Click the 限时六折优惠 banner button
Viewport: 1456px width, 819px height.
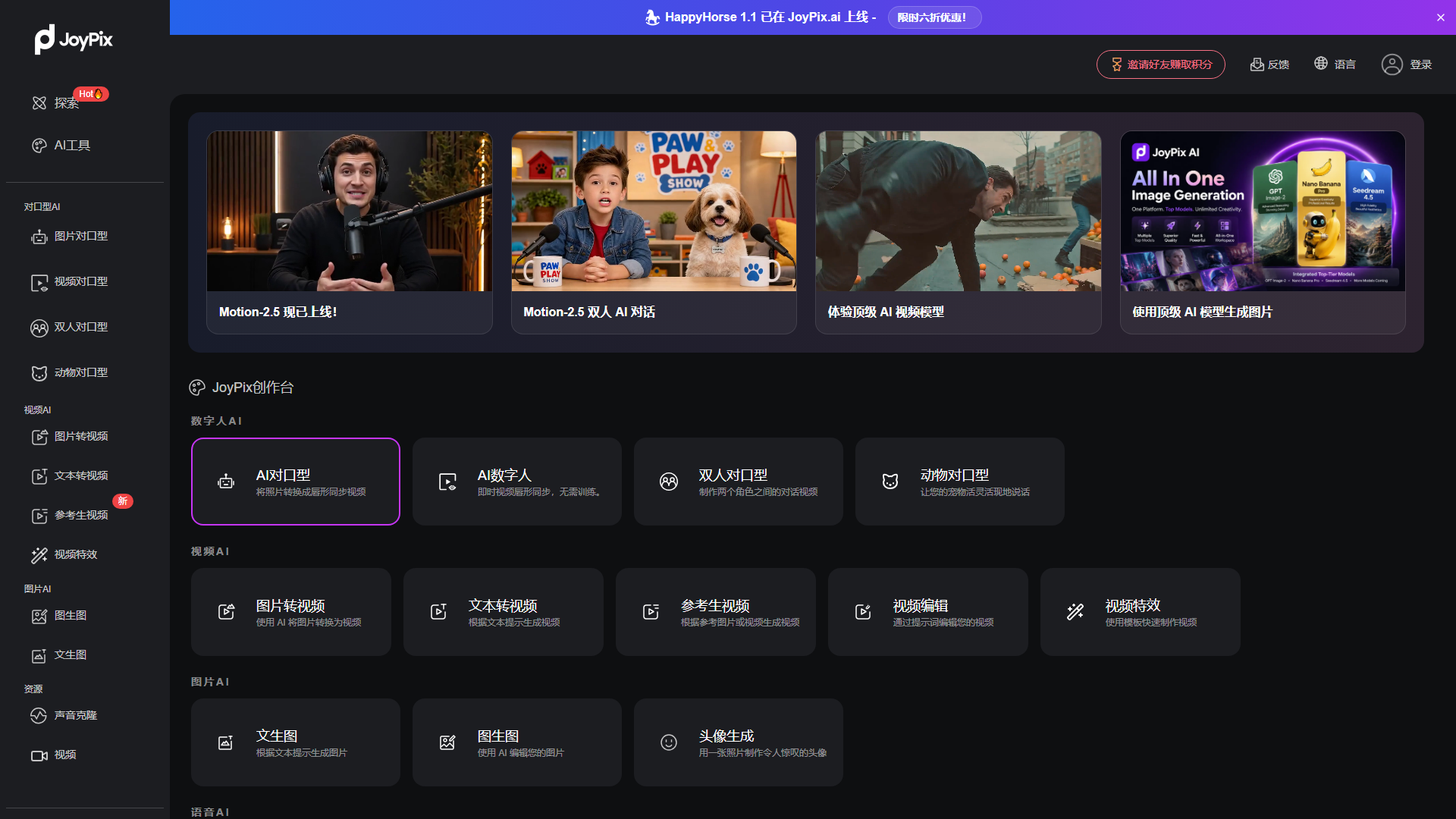click(x=934, y=17)
